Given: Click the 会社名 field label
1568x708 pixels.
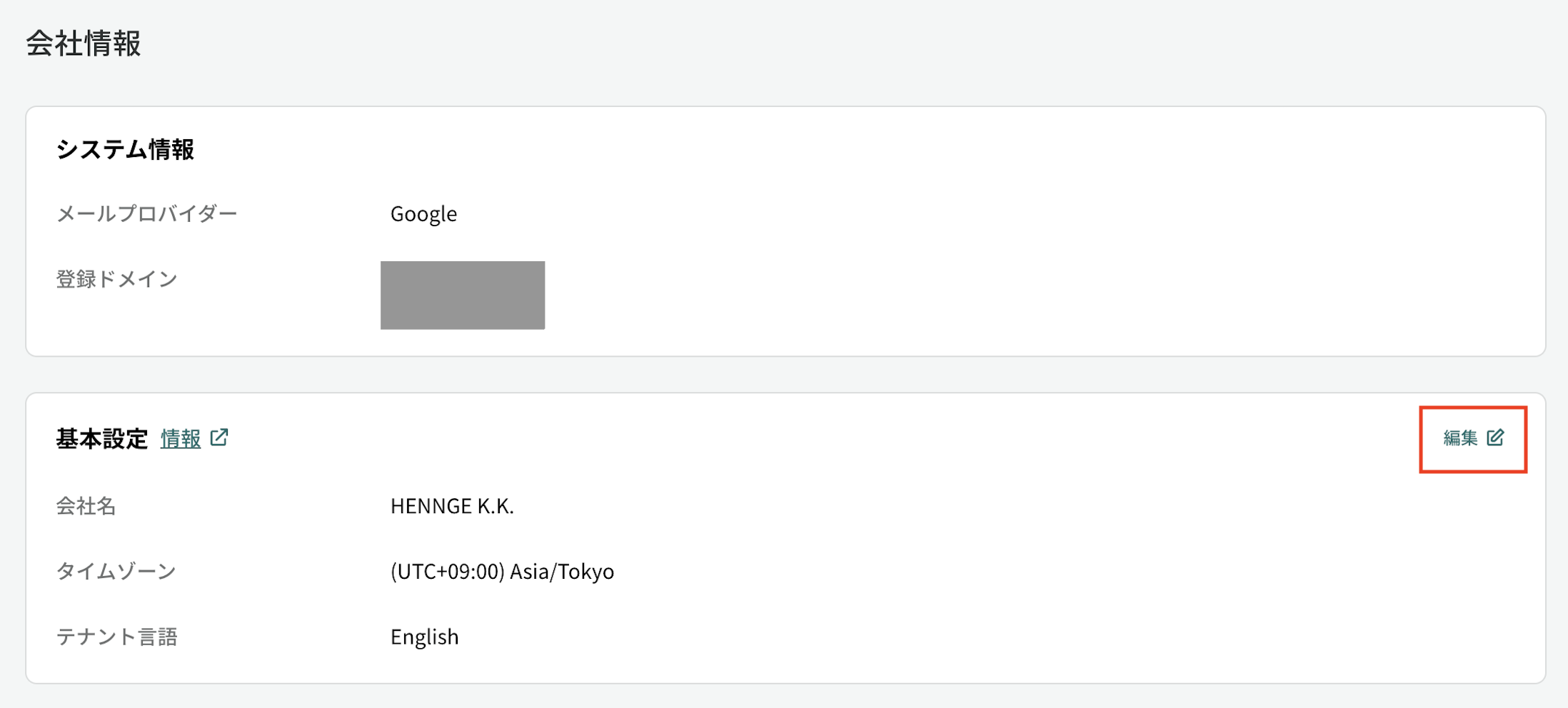Looking at the screenshot, I should click(86, 506).
